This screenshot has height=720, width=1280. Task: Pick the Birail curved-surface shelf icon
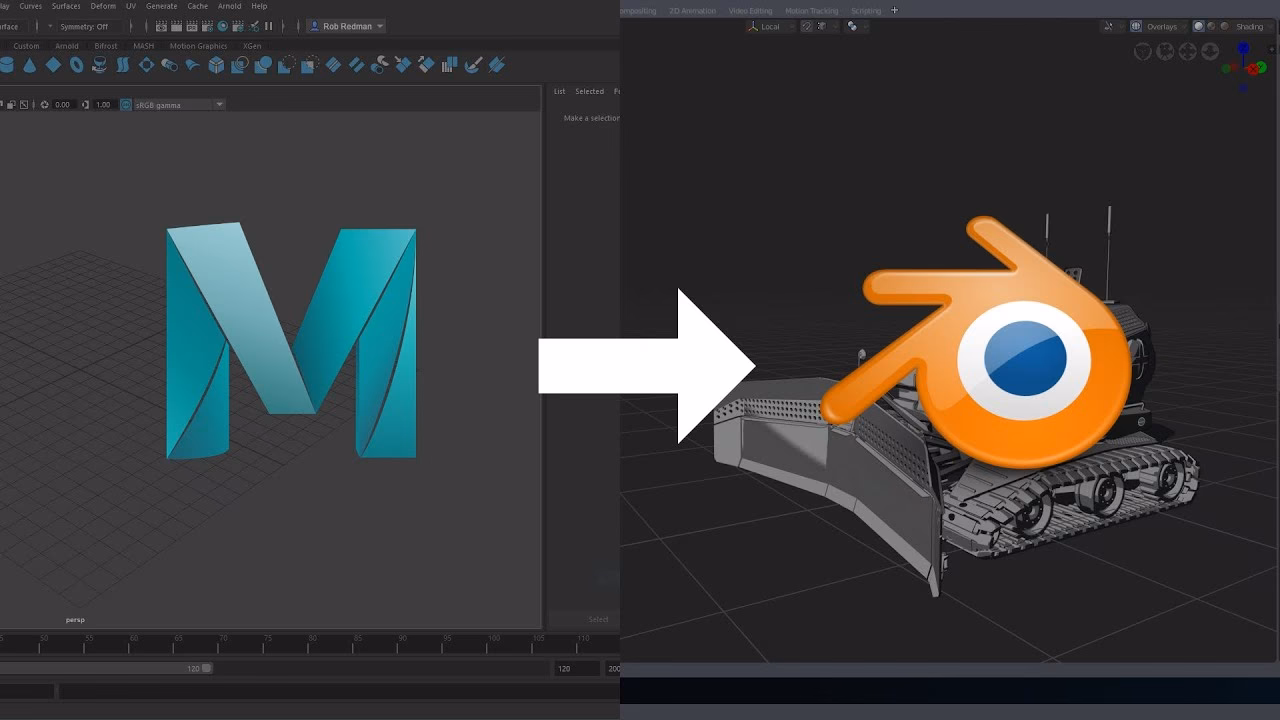click(192, 65)
